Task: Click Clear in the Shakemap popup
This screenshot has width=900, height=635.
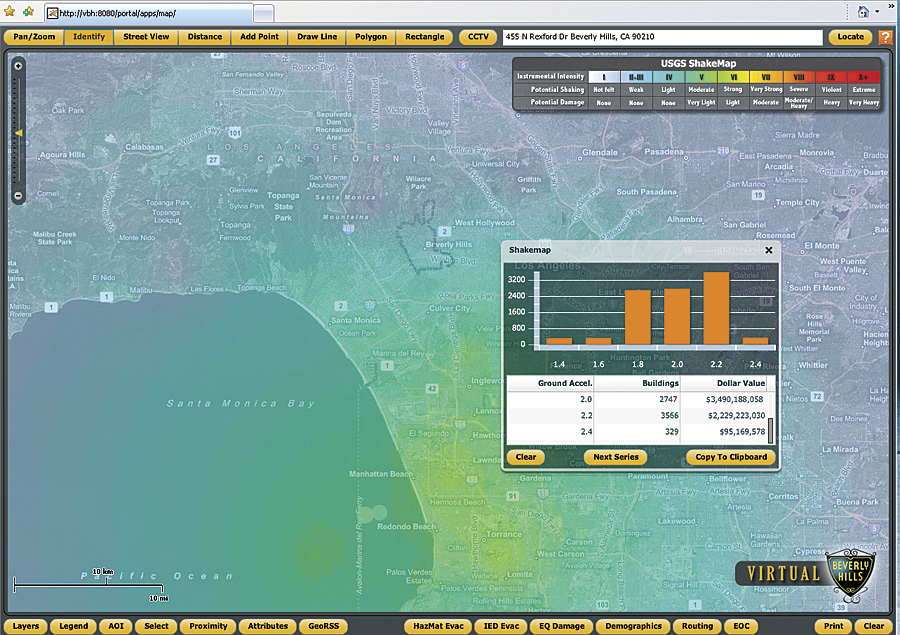Action: point(526,457)
